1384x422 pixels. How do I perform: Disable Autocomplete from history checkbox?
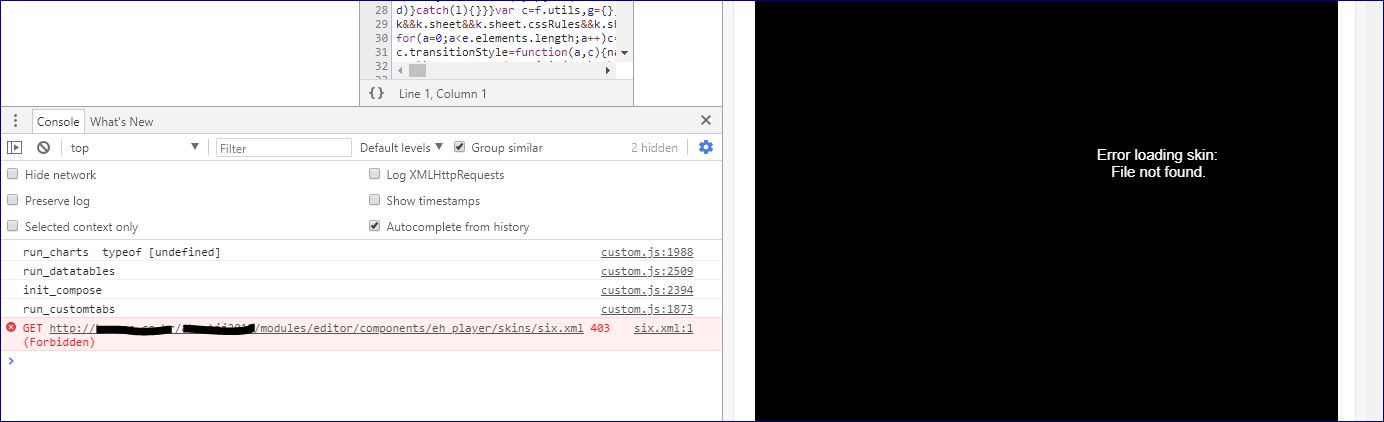[x=375, y=226]
